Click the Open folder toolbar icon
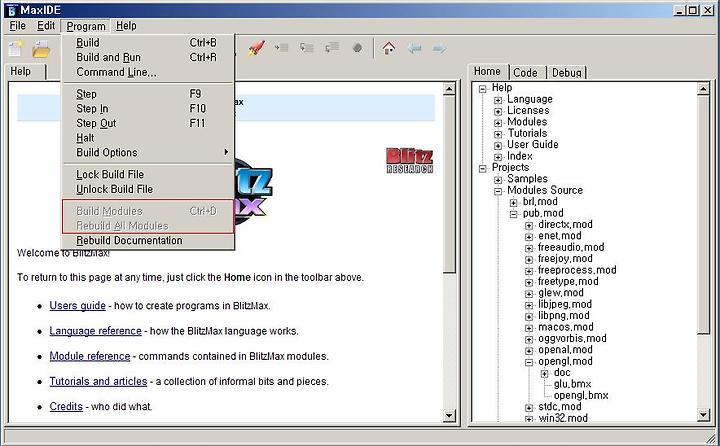Viewport: 720px width, 446px height. pyautogui.click(x=40, y=49)
